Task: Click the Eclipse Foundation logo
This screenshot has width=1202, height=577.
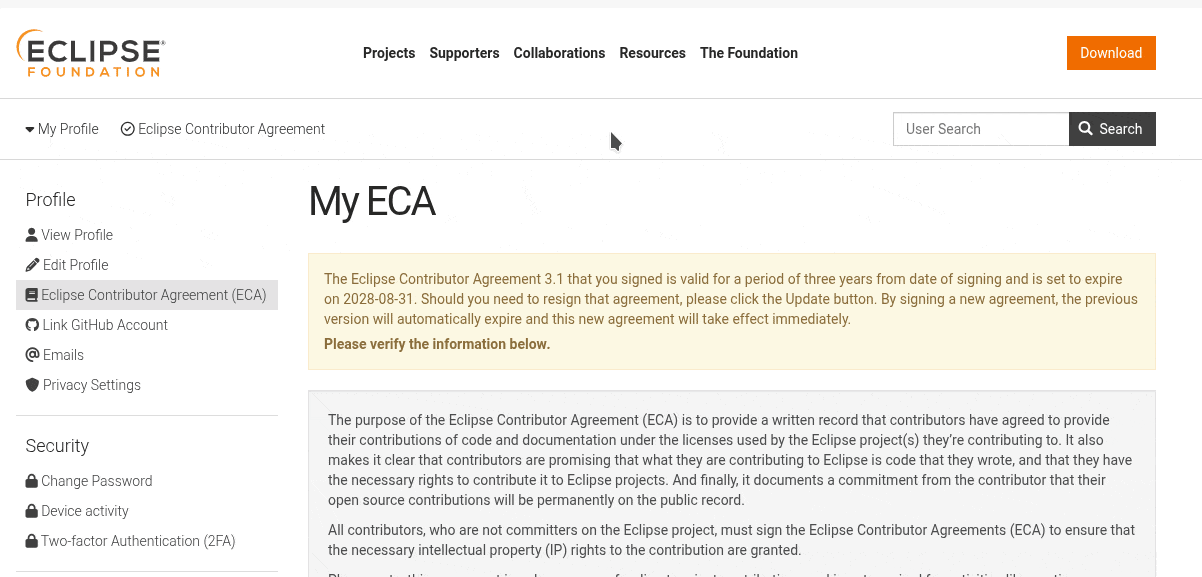Action: pyautogui.click(x=91, y=53)
